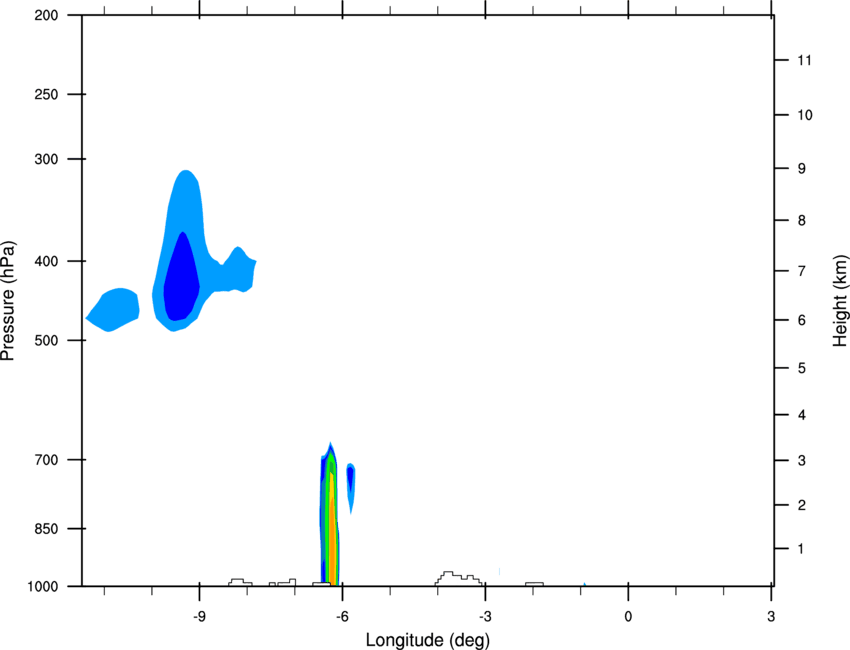The height and width of the screenshot is (650, 850).
Task: Click the 'Pressure (hPa)' axis title
Action: pos(8,301)
